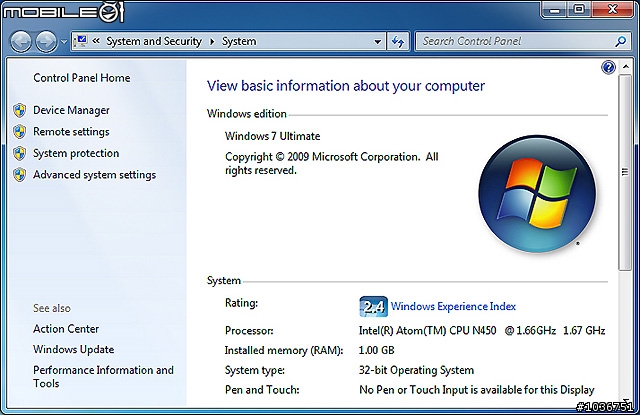
Task: Open recent pages dropdown beside navigation arrows
Action: pos(64,42)
